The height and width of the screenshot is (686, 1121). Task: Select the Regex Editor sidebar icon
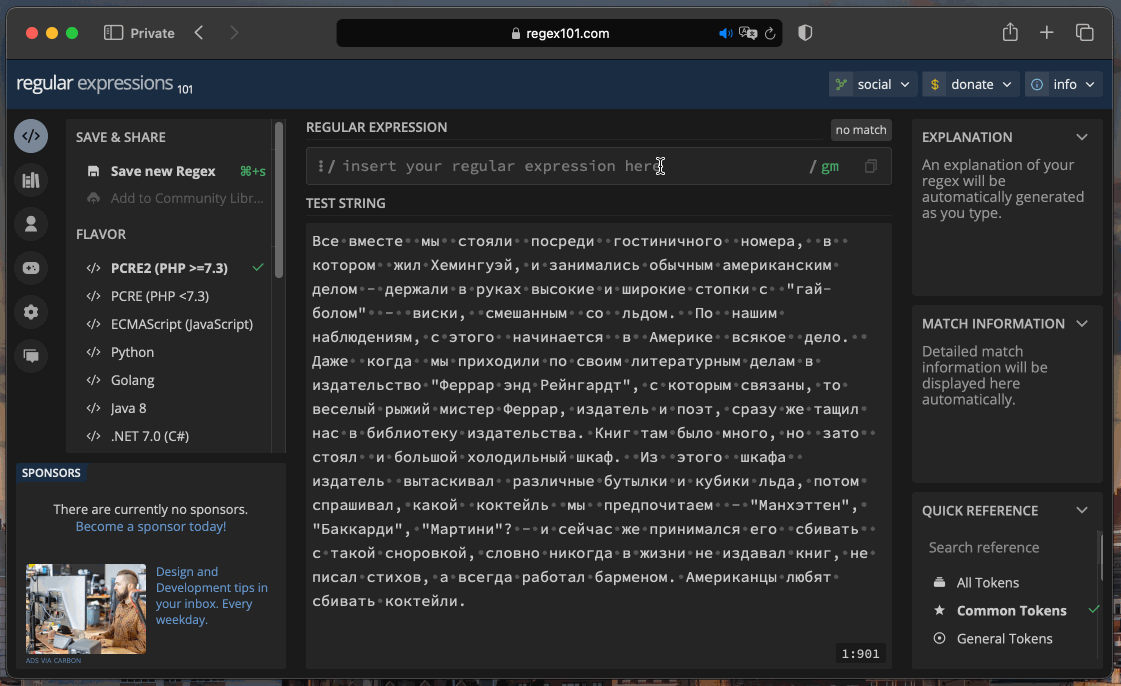[x=31, y=135]
